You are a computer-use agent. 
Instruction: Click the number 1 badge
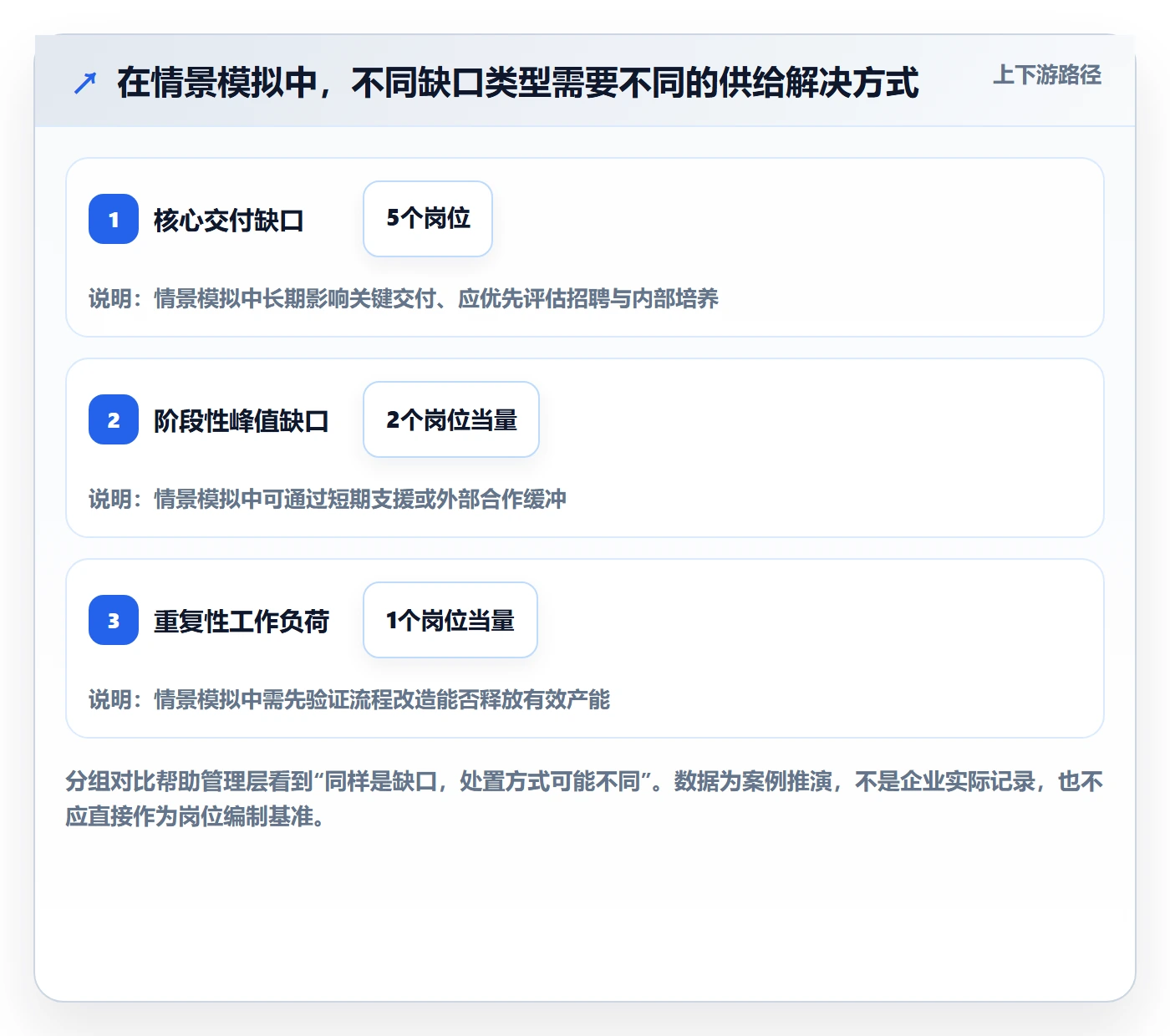tap(114, 219)
